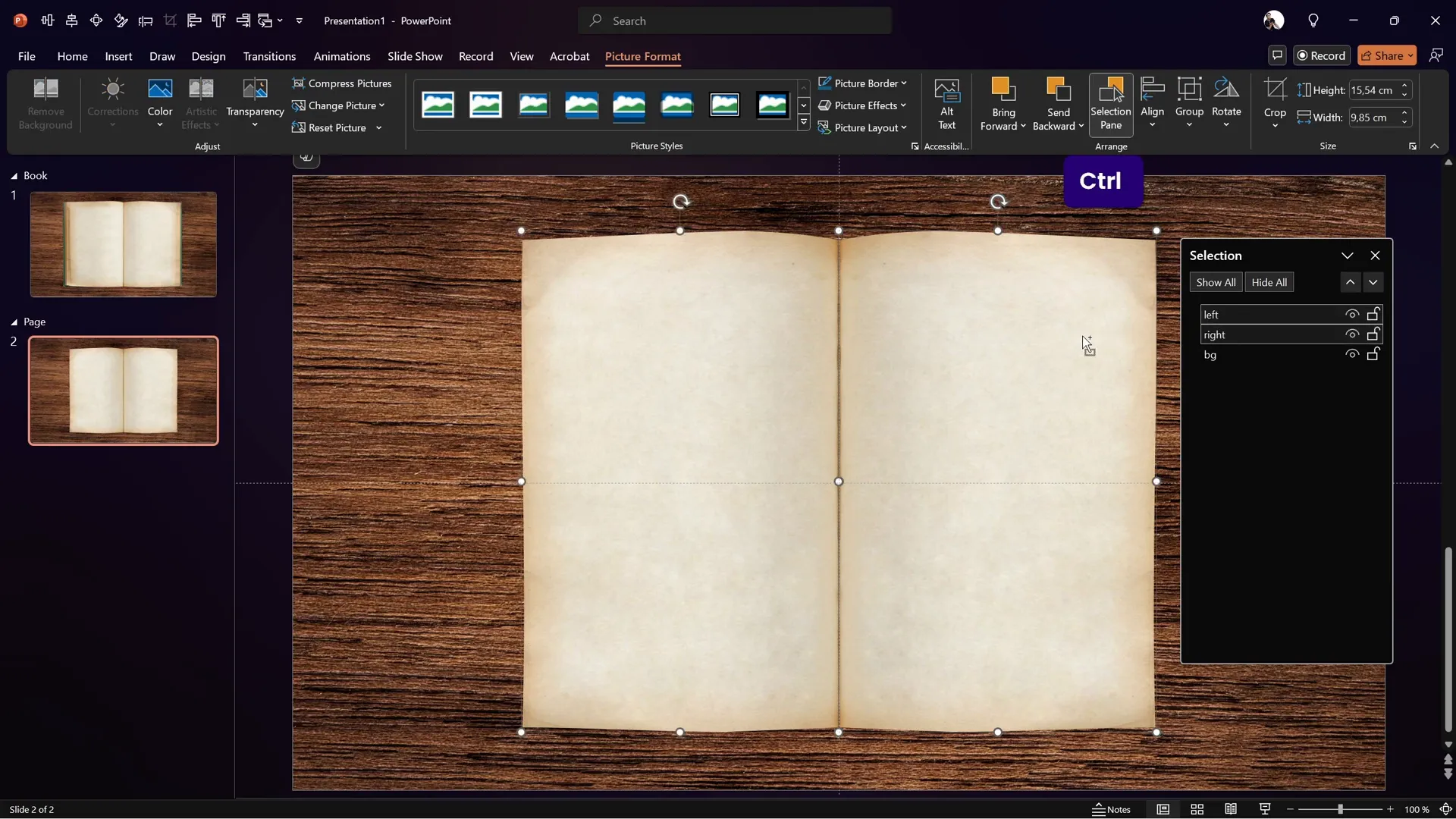Screen dimensions: 1456x819
Task: Toggle the Notes pane
Action: 1111,809
